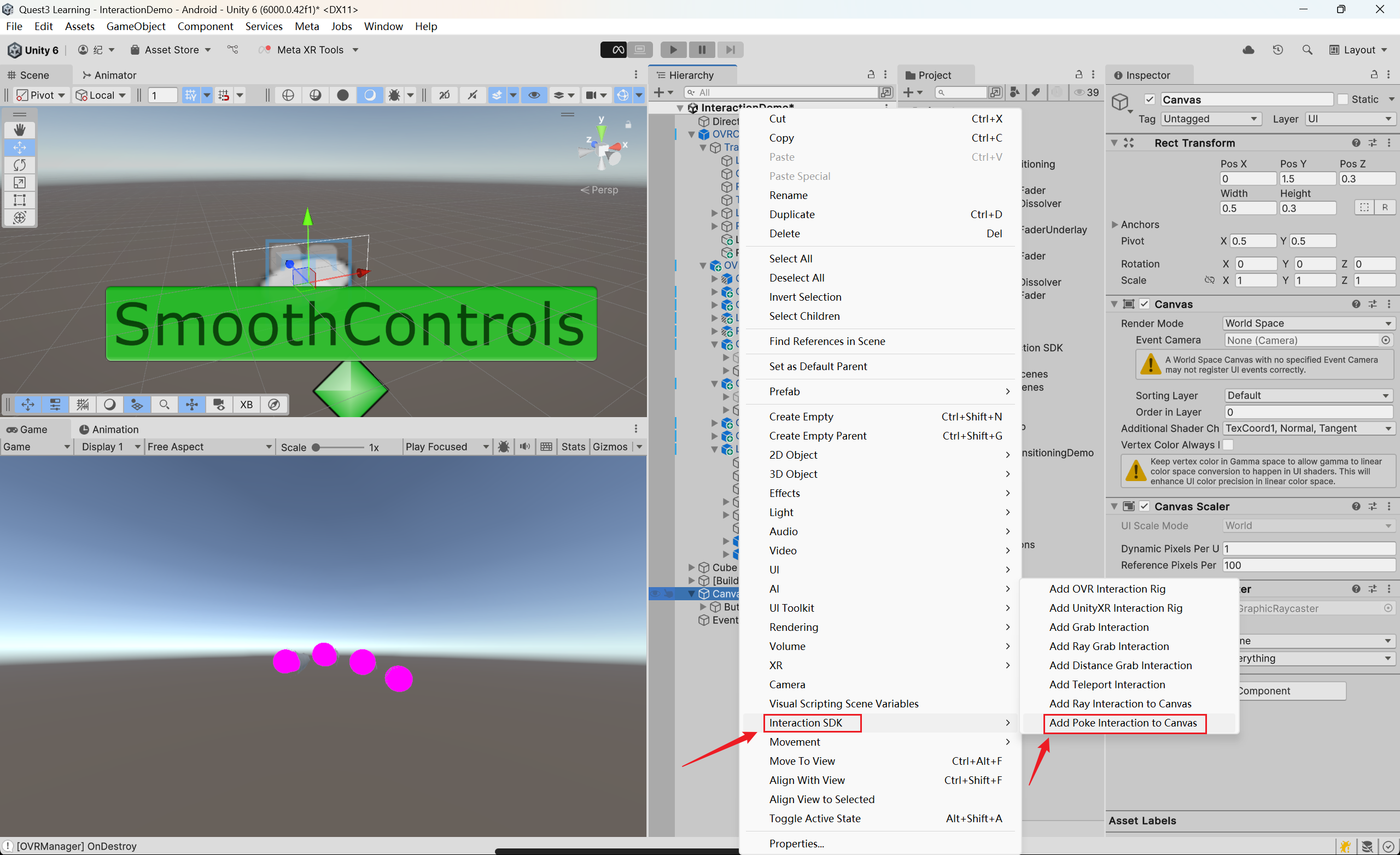The width and height of the screenshot is (1400, 855).
Task: Enable Vertex Color Always checkbox
Action: tap(1228, 445)
